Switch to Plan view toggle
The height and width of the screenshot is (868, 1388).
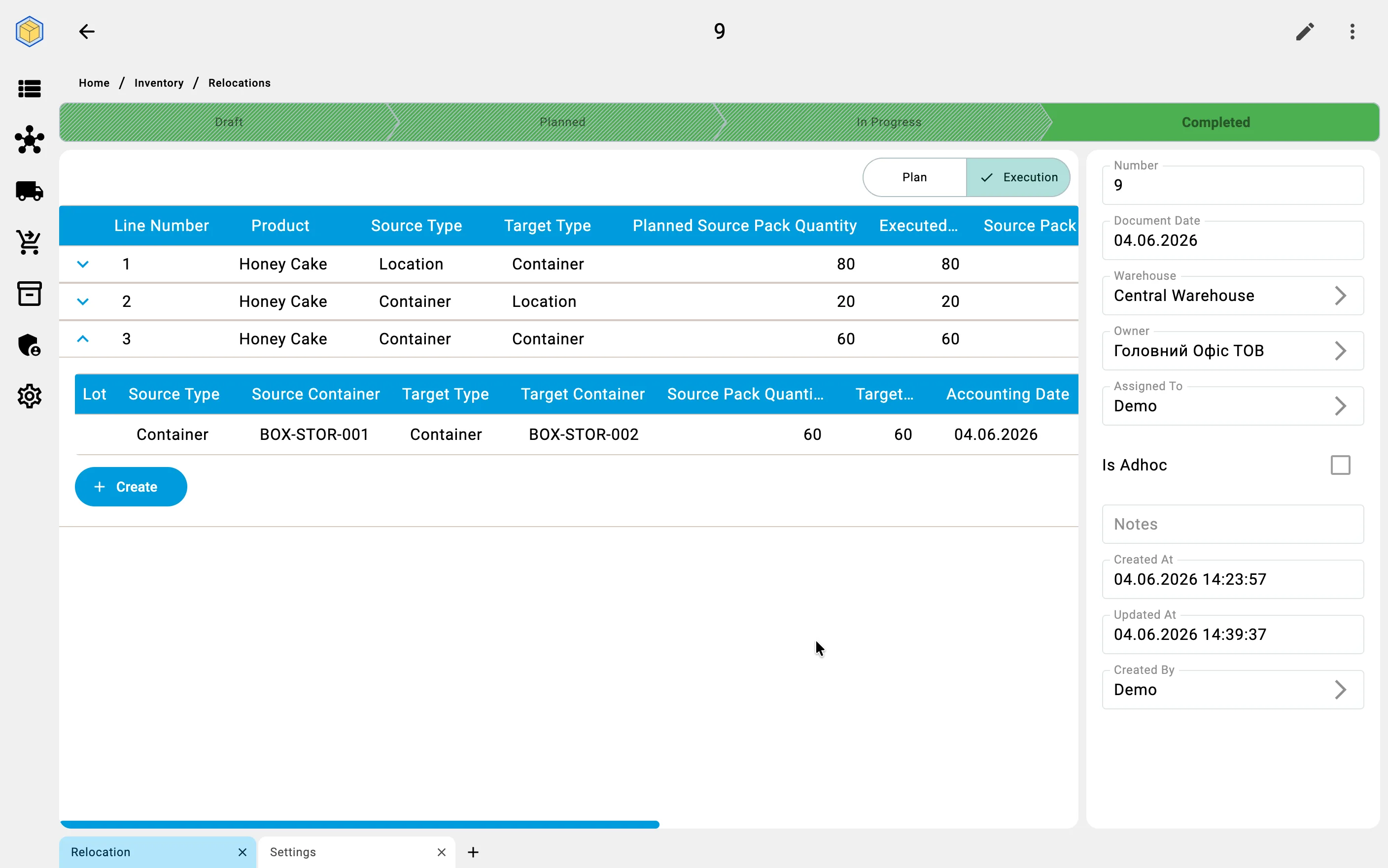click(914, 177)
